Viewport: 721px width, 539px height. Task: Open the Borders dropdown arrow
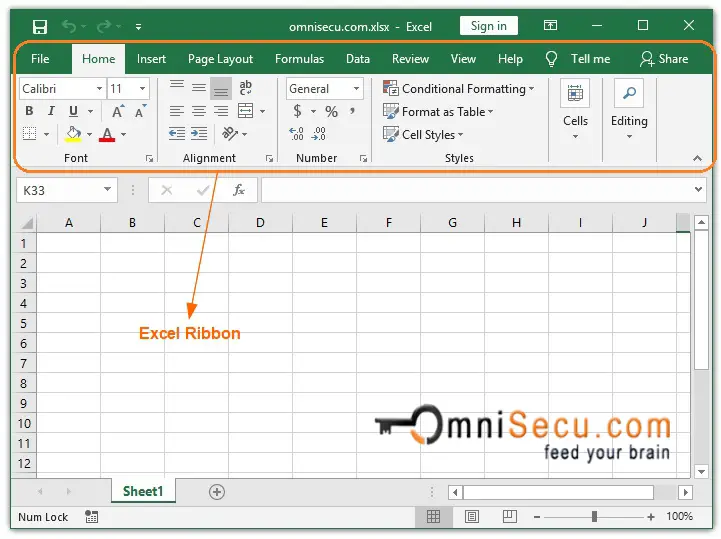pos(46,134)
